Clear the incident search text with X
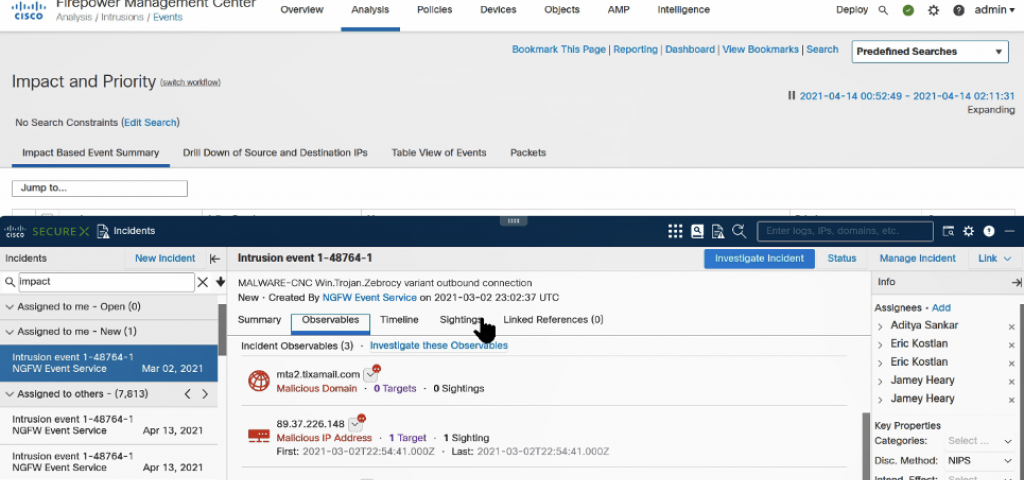1024x480 pixels. (203, 282)
